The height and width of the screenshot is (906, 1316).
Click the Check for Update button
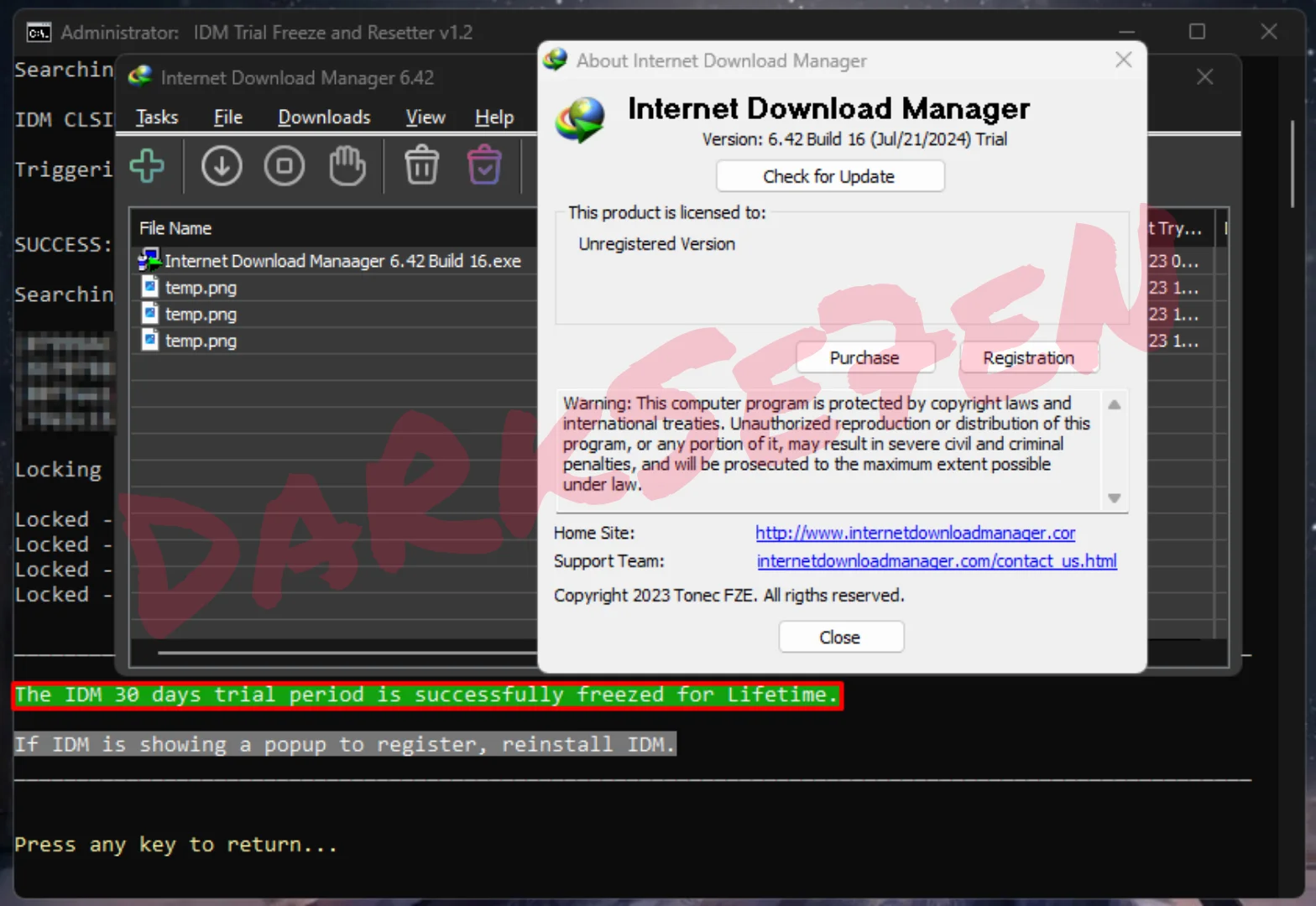[x=829, y=176]
